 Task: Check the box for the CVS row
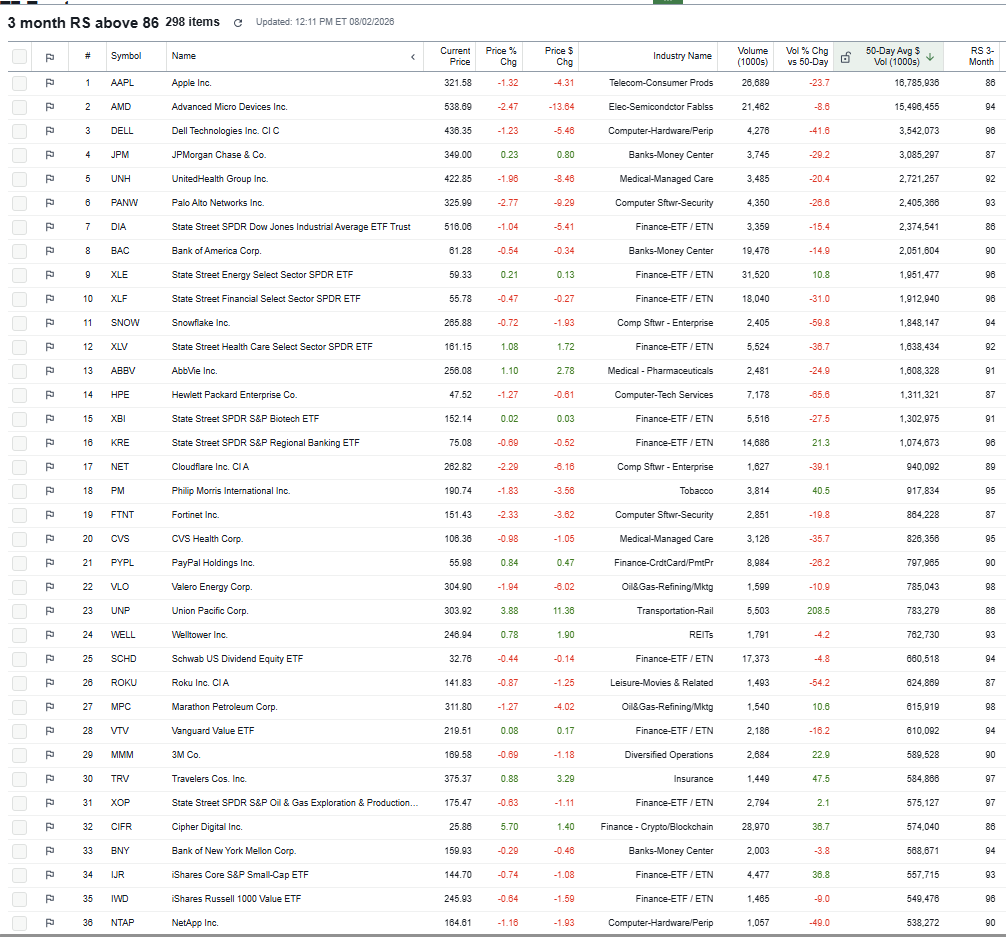click(19, 539)
